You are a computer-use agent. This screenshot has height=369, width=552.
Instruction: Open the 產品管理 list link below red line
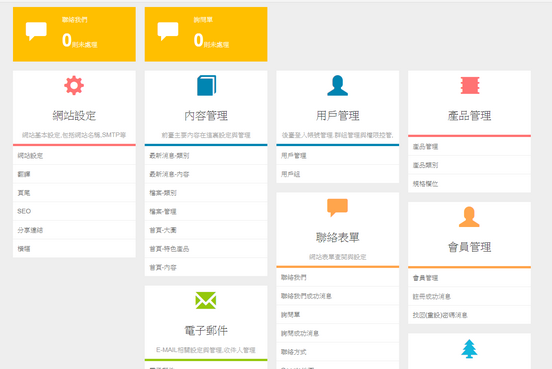point(425,146)
